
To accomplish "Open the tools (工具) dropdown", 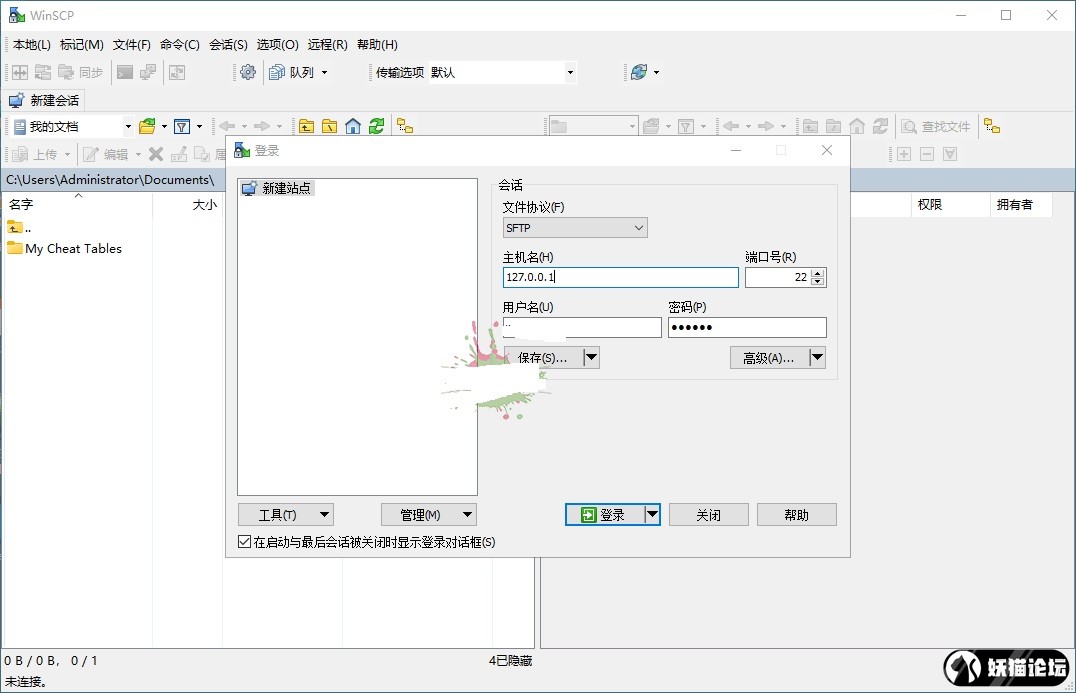I will (285, 515).
